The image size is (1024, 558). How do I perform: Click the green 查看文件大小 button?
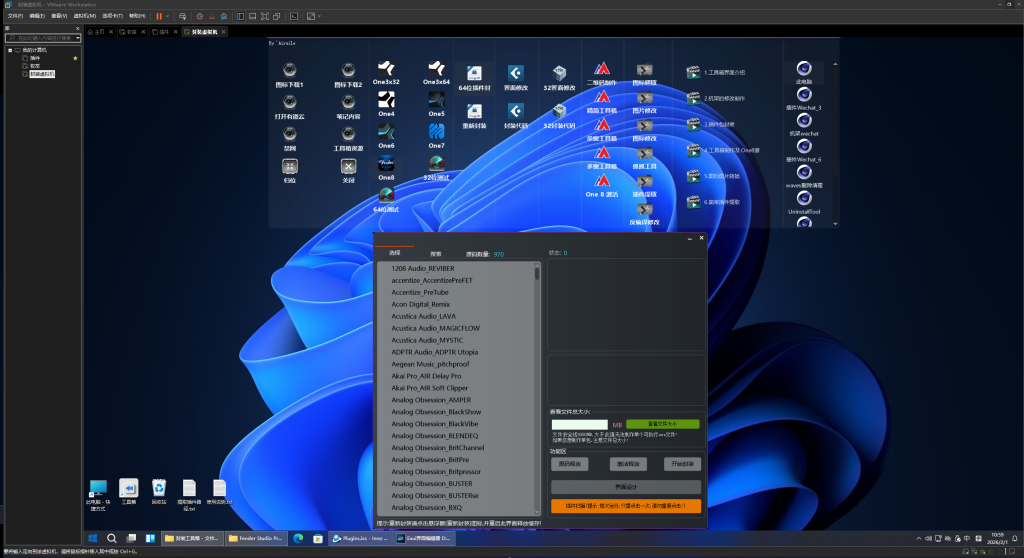pyautogui.click(x=662, y=424)
